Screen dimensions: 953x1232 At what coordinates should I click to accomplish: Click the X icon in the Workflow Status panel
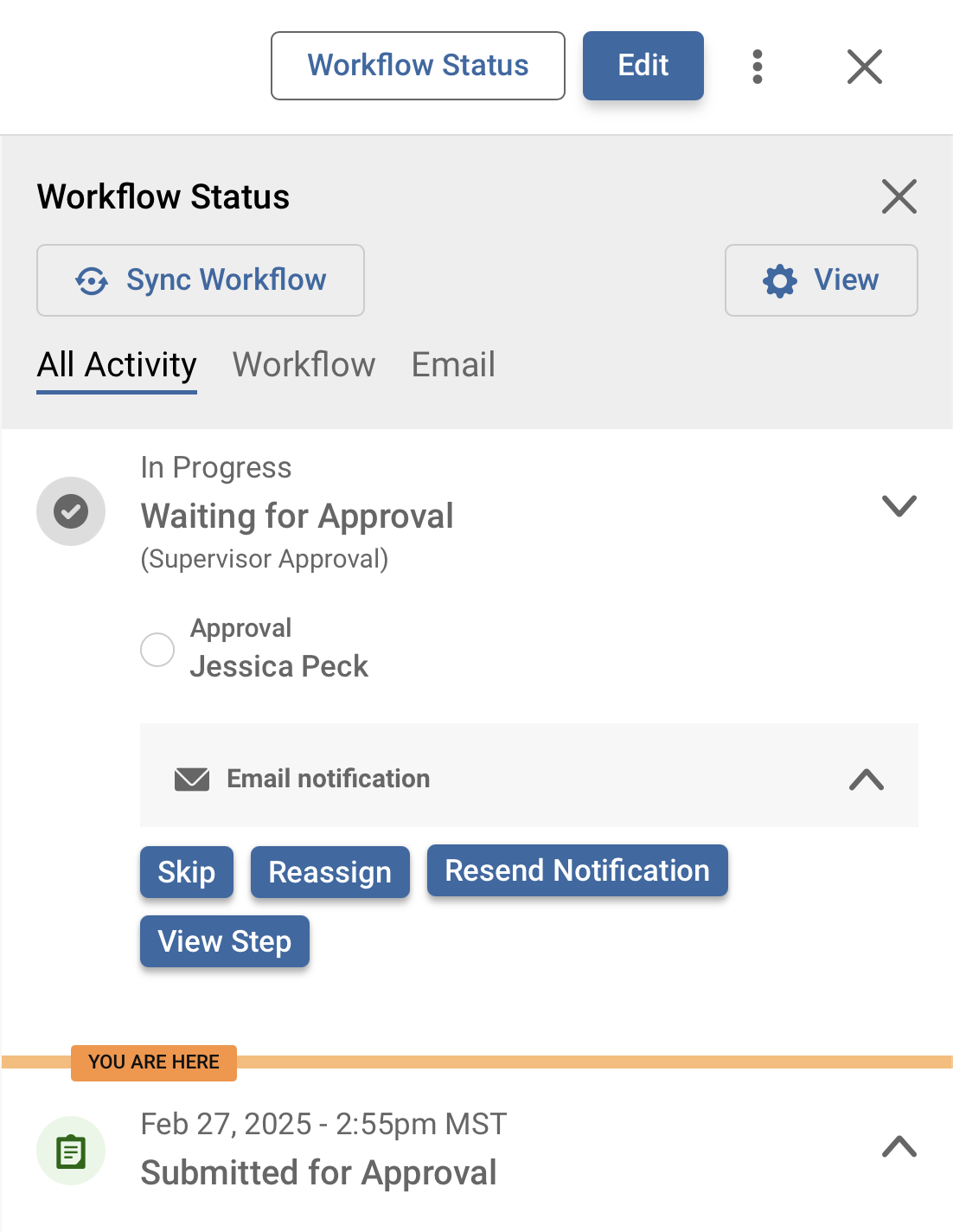click(x=899, y=197)
